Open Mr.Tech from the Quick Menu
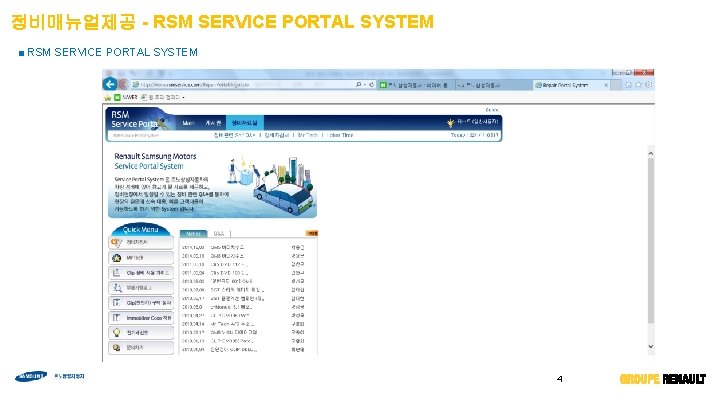The width and height of the screenshot is (720, 405). pyautogui.click(x=141, y=258)
